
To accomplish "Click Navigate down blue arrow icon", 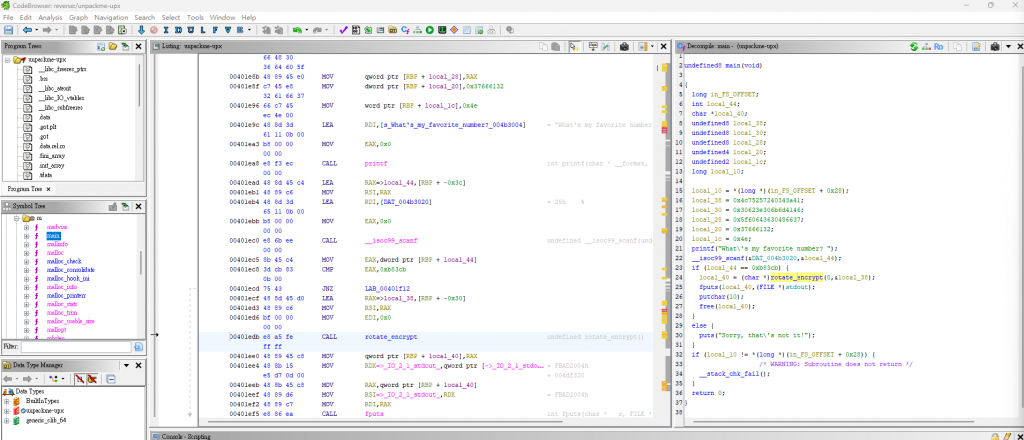I will tap(139, 30).
